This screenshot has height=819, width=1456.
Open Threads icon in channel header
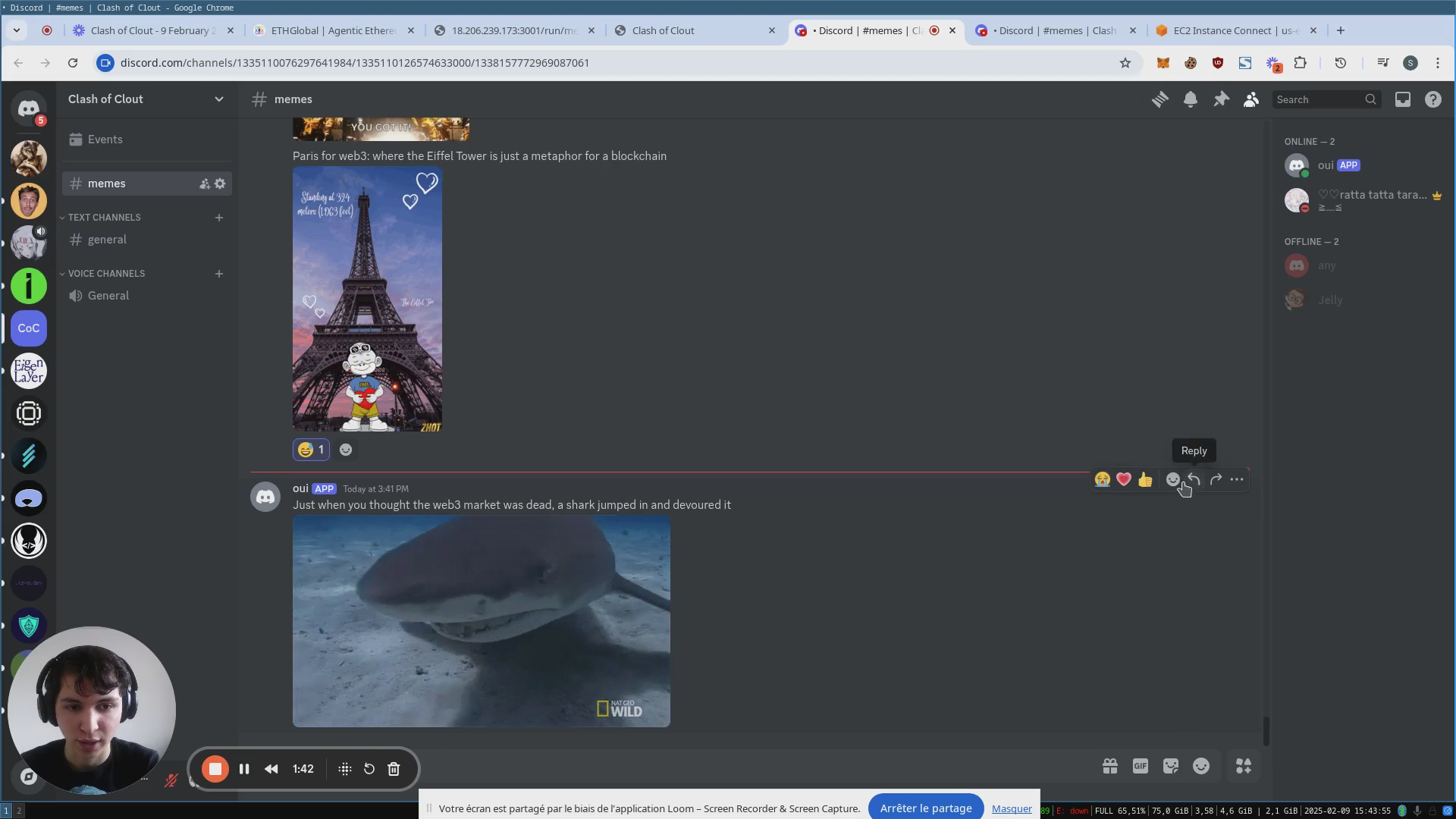(1159, 99)
